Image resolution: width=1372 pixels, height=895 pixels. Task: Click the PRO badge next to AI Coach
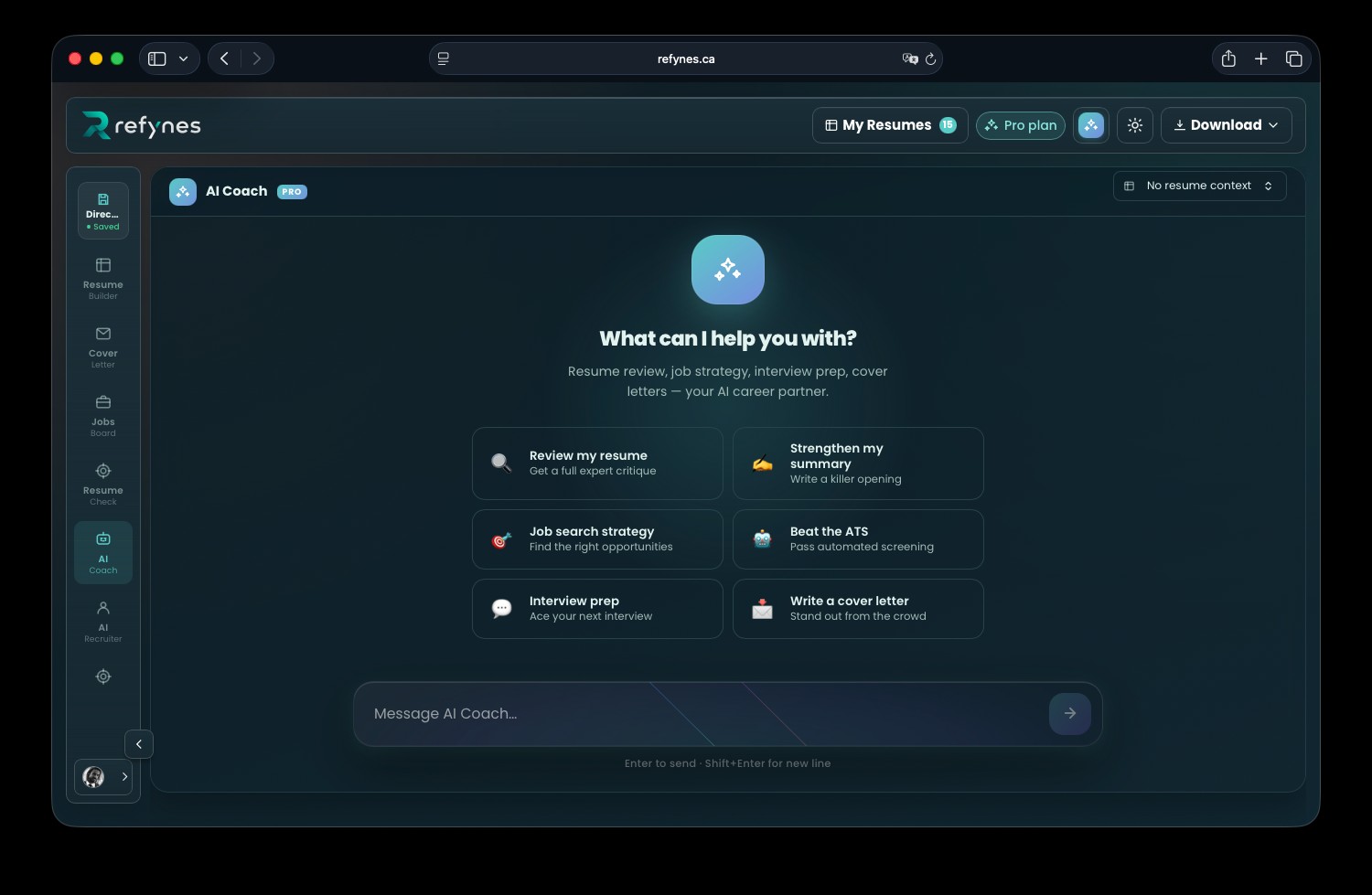tap(292, 192)
